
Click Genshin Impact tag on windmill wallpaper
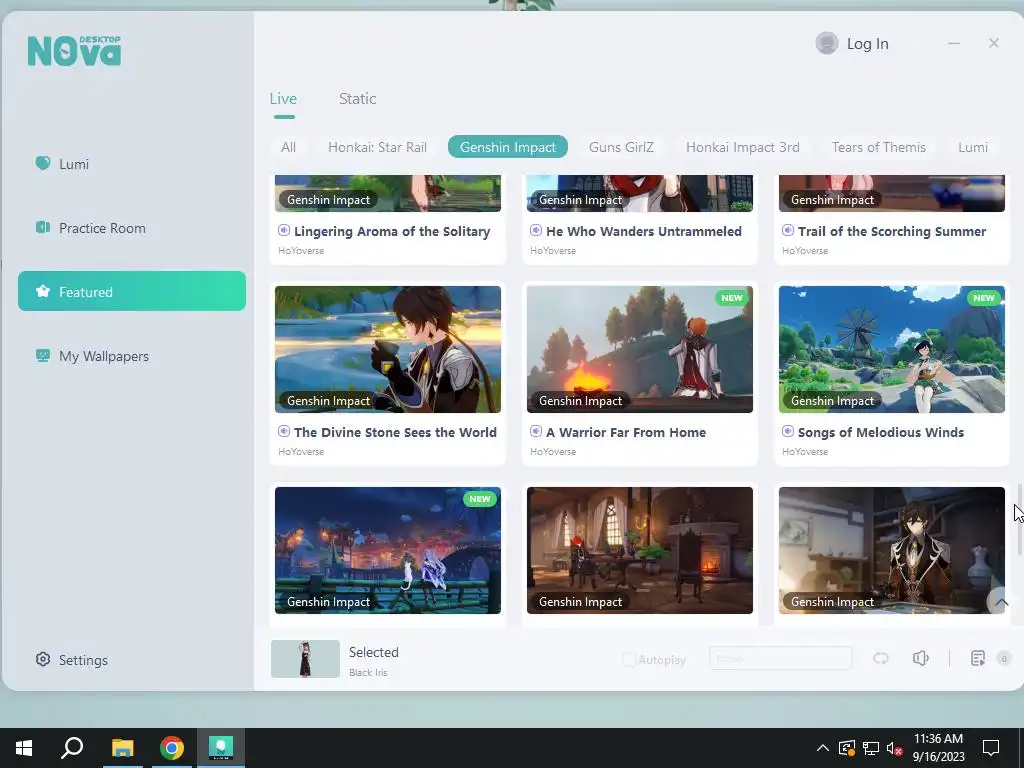coord(832,400)
